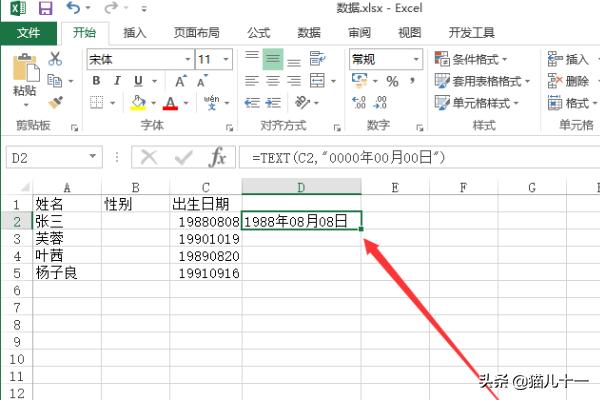Open the 格式 cells menu
This screenshot has width=600, height=400.
(572, 103)
